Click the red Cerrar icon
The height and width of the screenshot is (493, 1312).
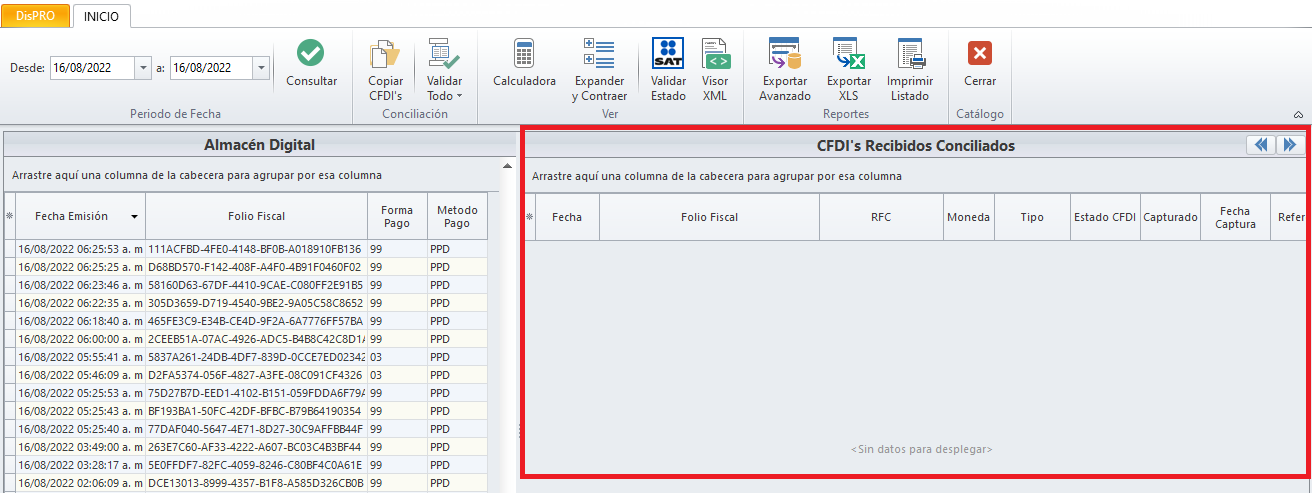tap(980, 54)
